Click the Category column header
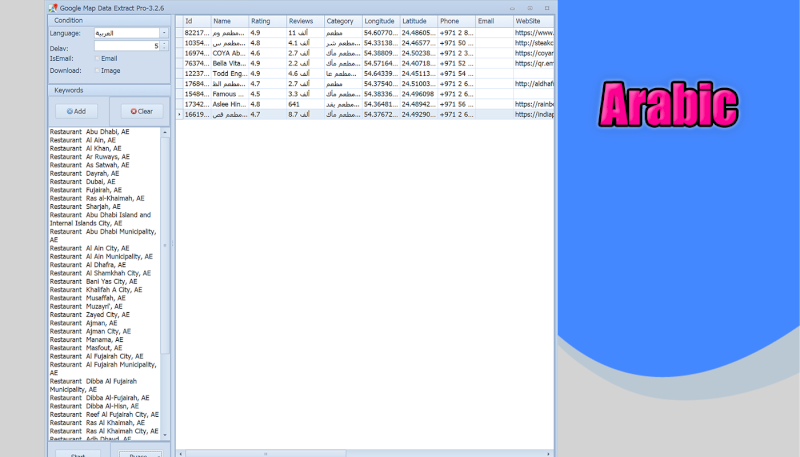800x457 pixels. coord(341,21)
